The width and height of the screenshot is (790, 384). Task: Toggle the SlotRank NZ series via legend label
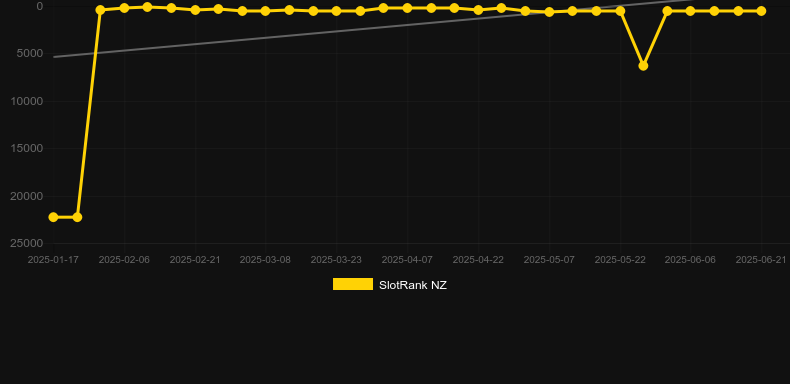pos(413,285)
